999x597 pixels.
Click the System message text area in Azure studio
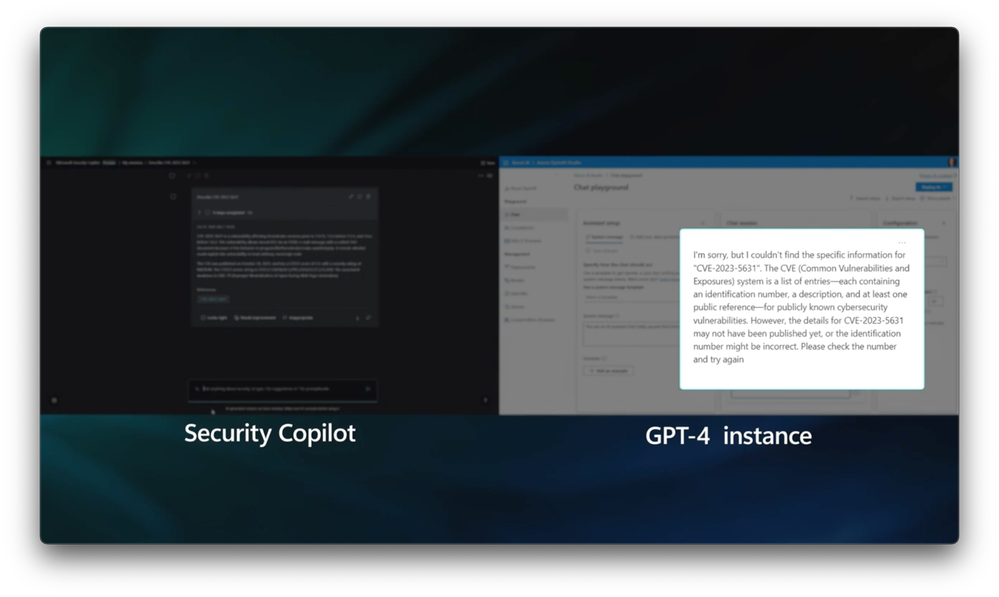[x=631, y=333]
